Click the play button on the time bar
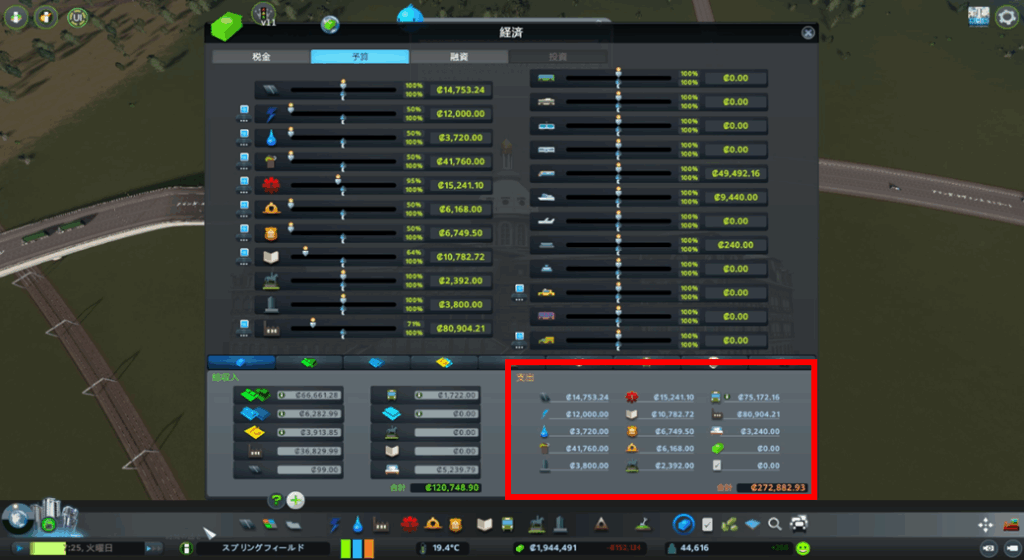This screenshot has height=560, width=1024. (x=20, y=548)
